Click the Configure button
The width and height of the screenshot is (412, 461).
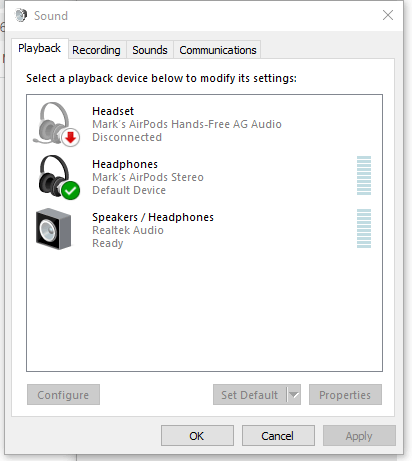(63, 395)
